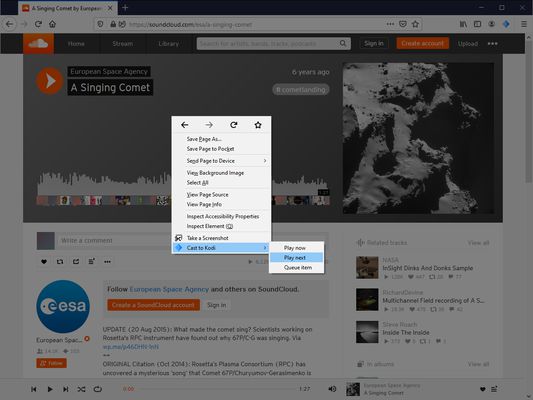Go to the Stream nav item
This screenshot has width=533, height=400.
coord(123,44)
